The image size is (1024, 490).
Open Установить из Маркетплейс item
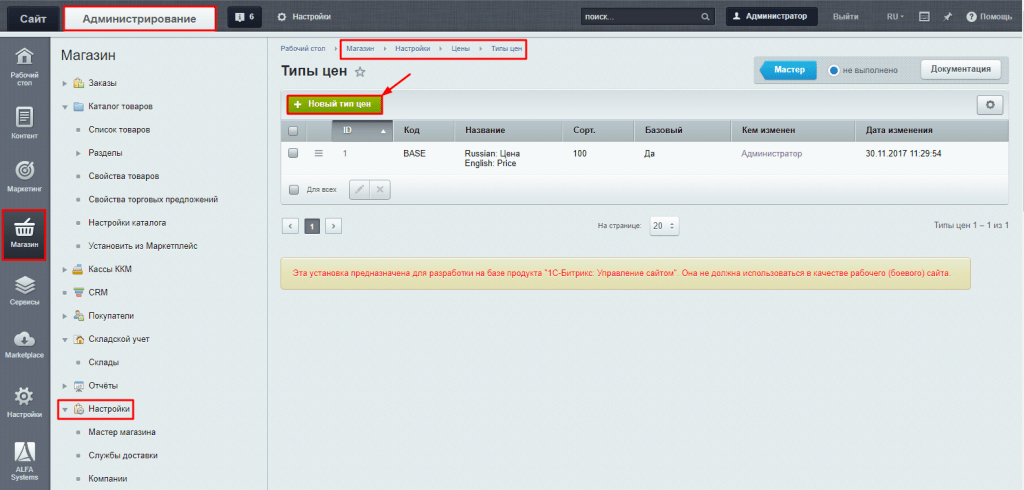(x=143, y=246)
